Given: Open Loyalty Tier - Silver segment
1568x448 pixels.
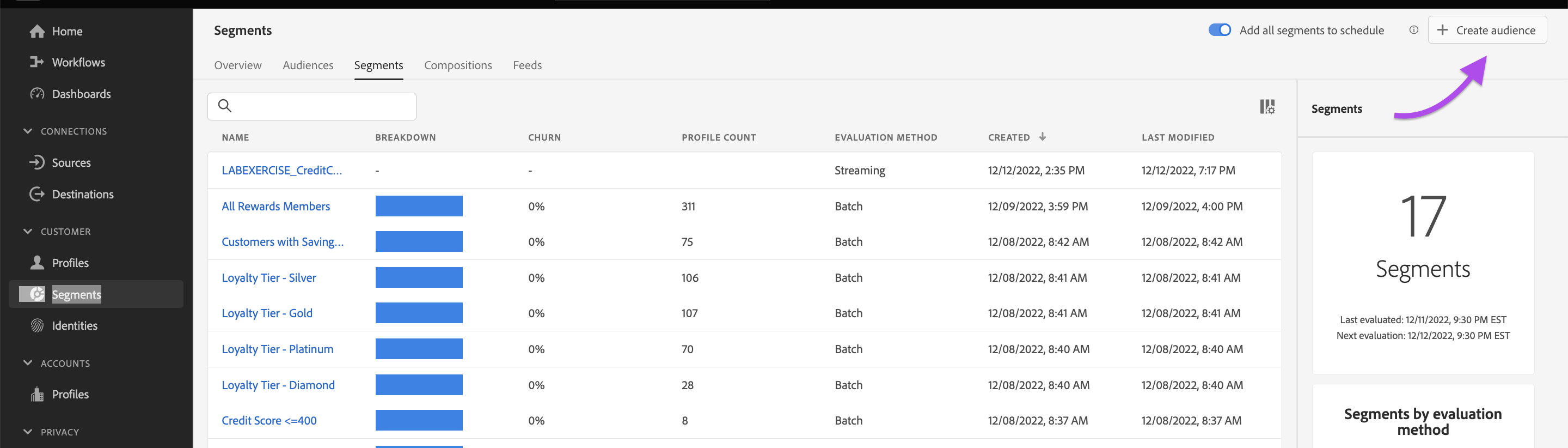Looking at the screenshot, I should pyautogui.click(x=268, y=277).
